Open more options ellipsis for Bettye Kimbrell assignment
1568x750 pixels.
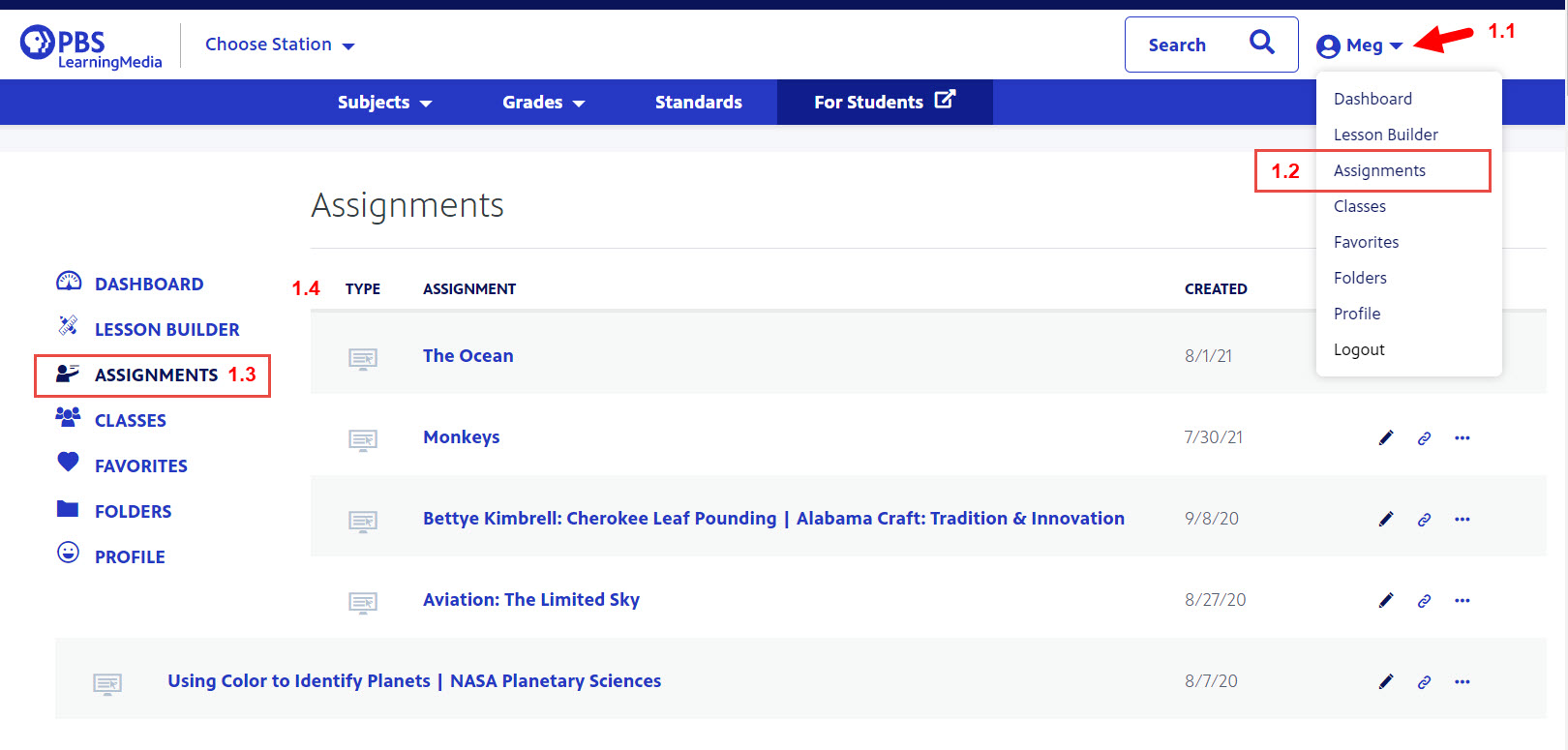(x=1462, y=520)
